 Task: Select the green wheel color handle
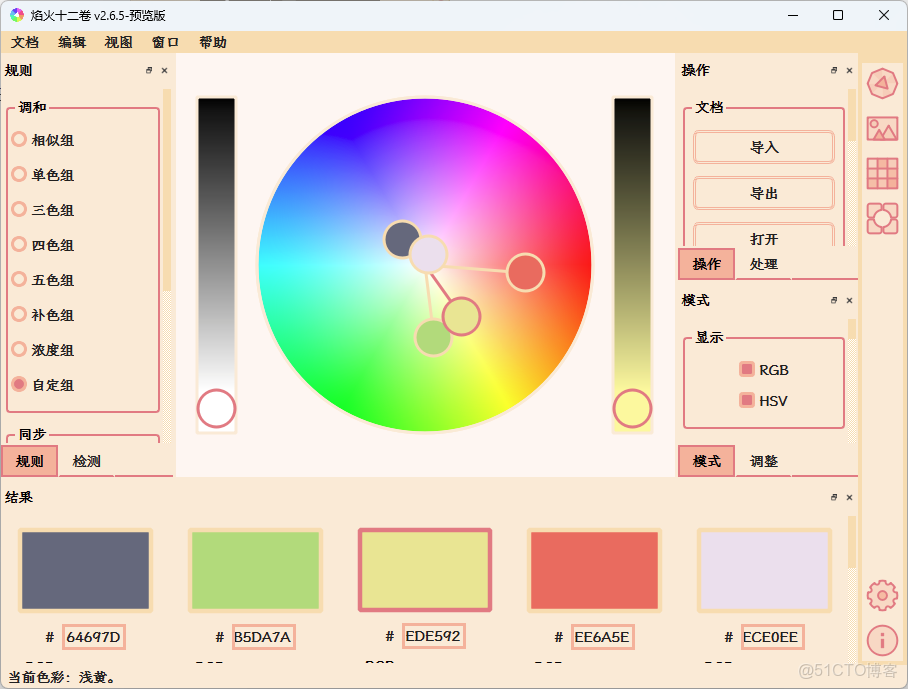click(430, 340)
